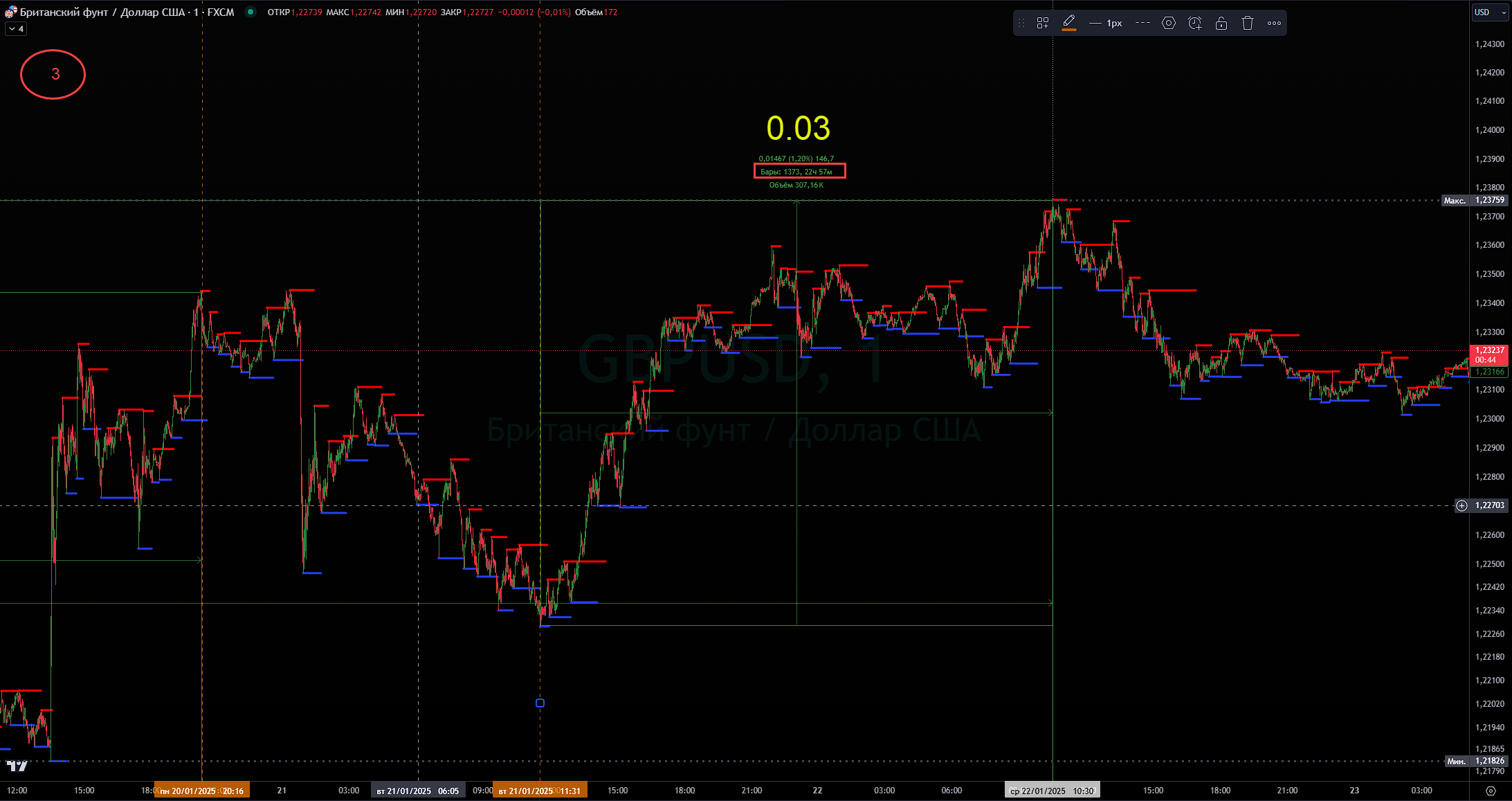The width and height of the screenshot is (1512, 801).
Task: Change line color with pencil tool
Action: click(x=1069, y=23)
